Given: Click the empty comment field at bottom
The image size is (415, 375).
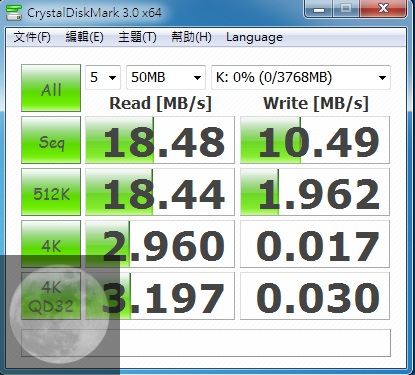Looking at the screenshot, I should click(206, 343).
